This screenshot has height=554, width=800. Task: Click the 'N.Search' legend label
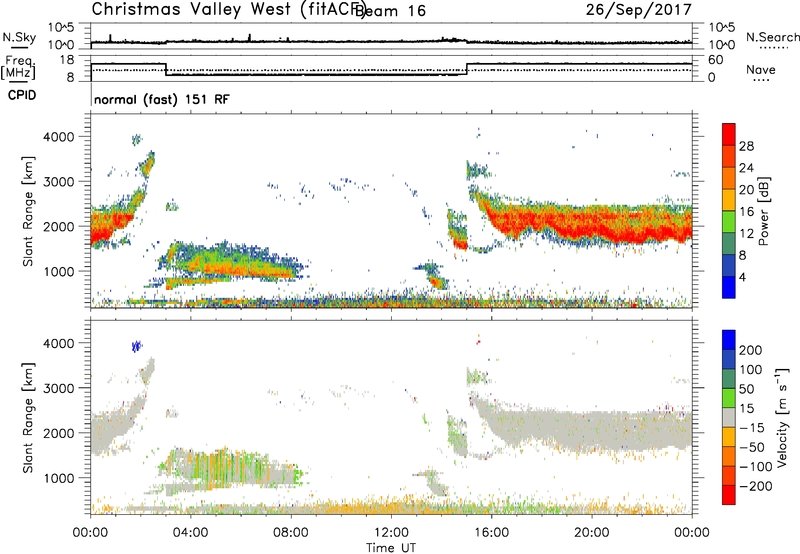point(772,37)
